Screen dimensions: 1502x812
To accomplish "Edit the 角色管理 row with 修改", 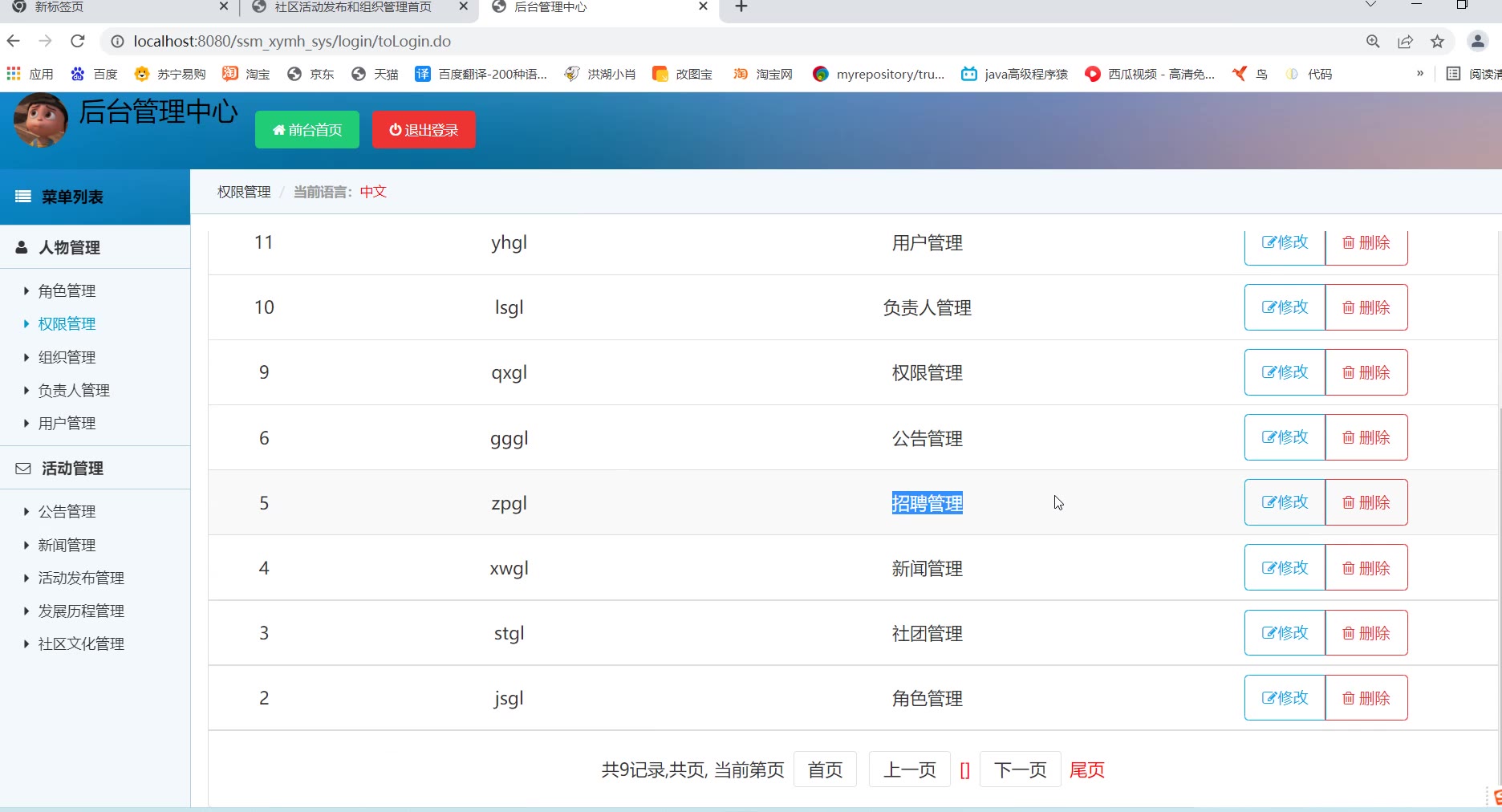I will [x=1285, y=698].
